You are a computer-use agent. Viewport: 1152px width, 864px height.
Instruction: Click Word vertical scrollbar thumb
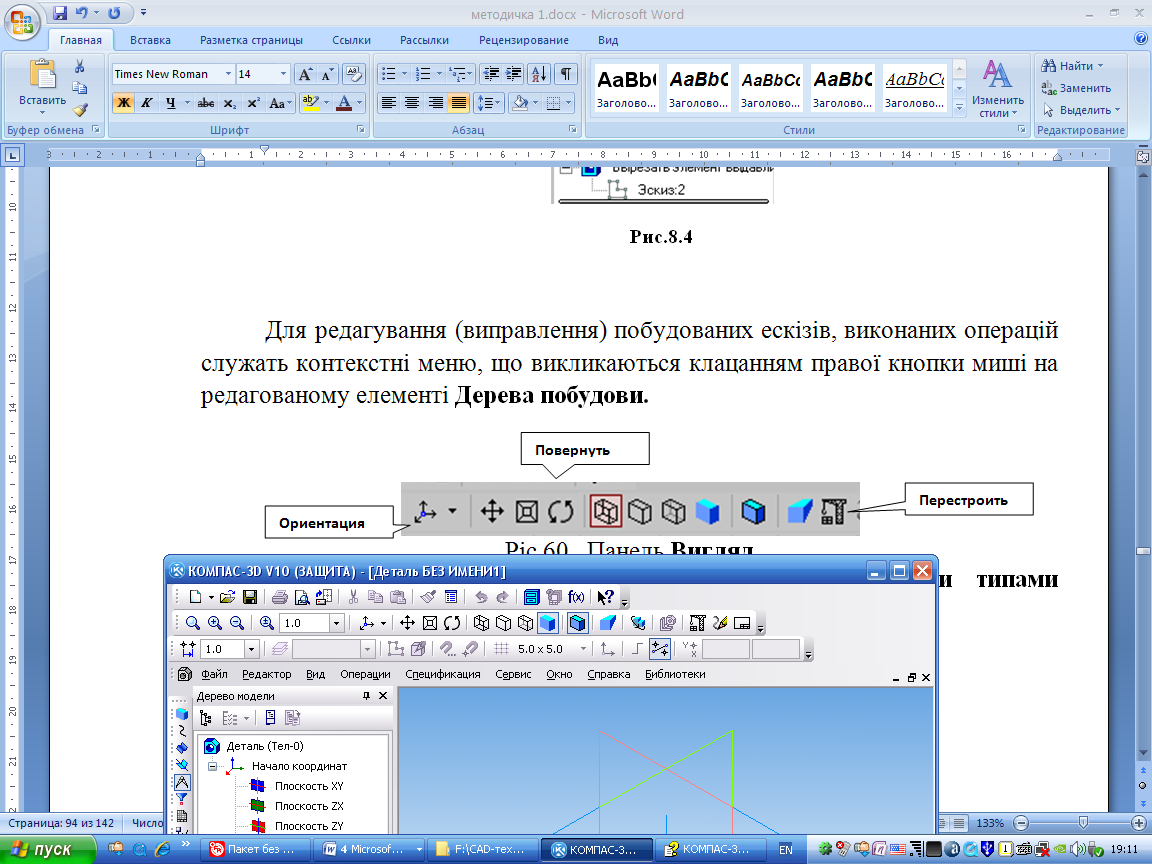(x=1142, y=550)
